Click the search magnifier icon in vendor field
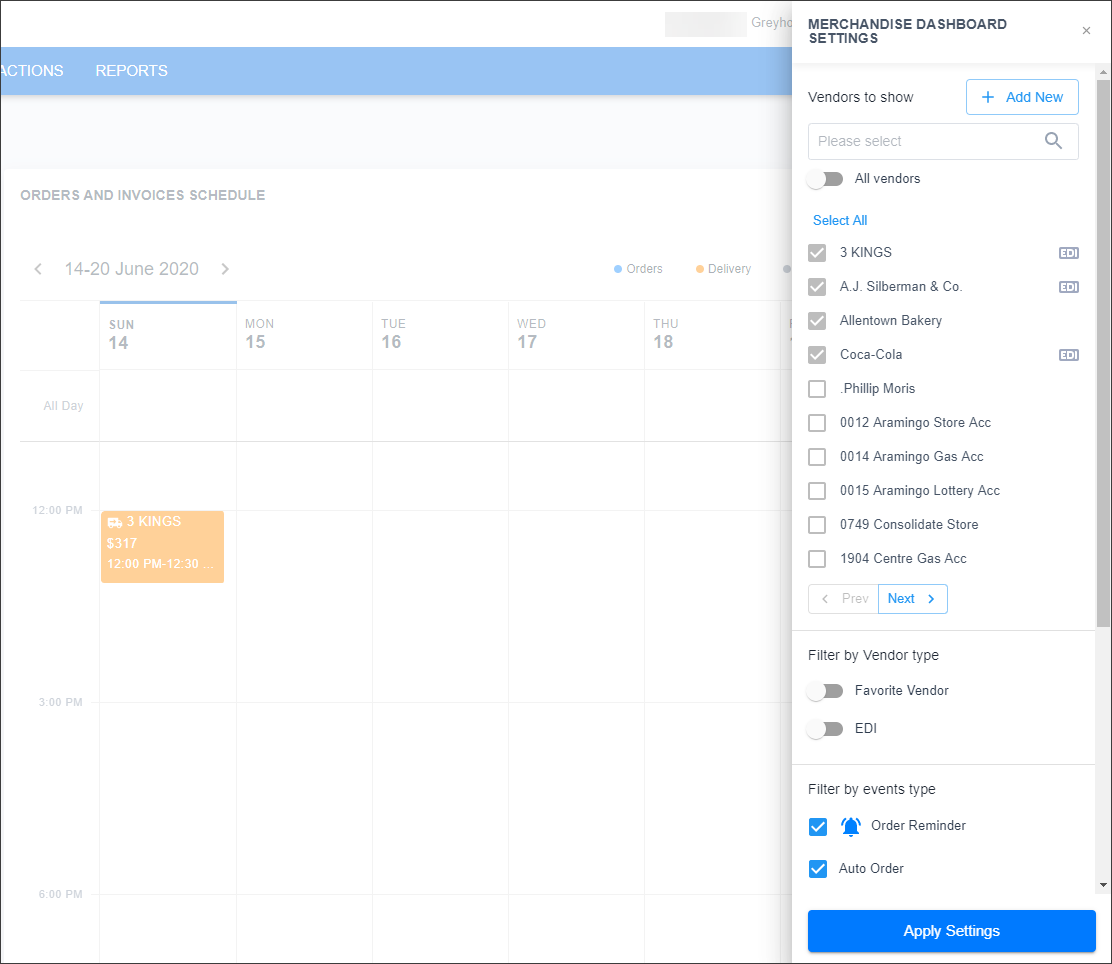Screen dimensions: 1112x964 click(1053, 141)
